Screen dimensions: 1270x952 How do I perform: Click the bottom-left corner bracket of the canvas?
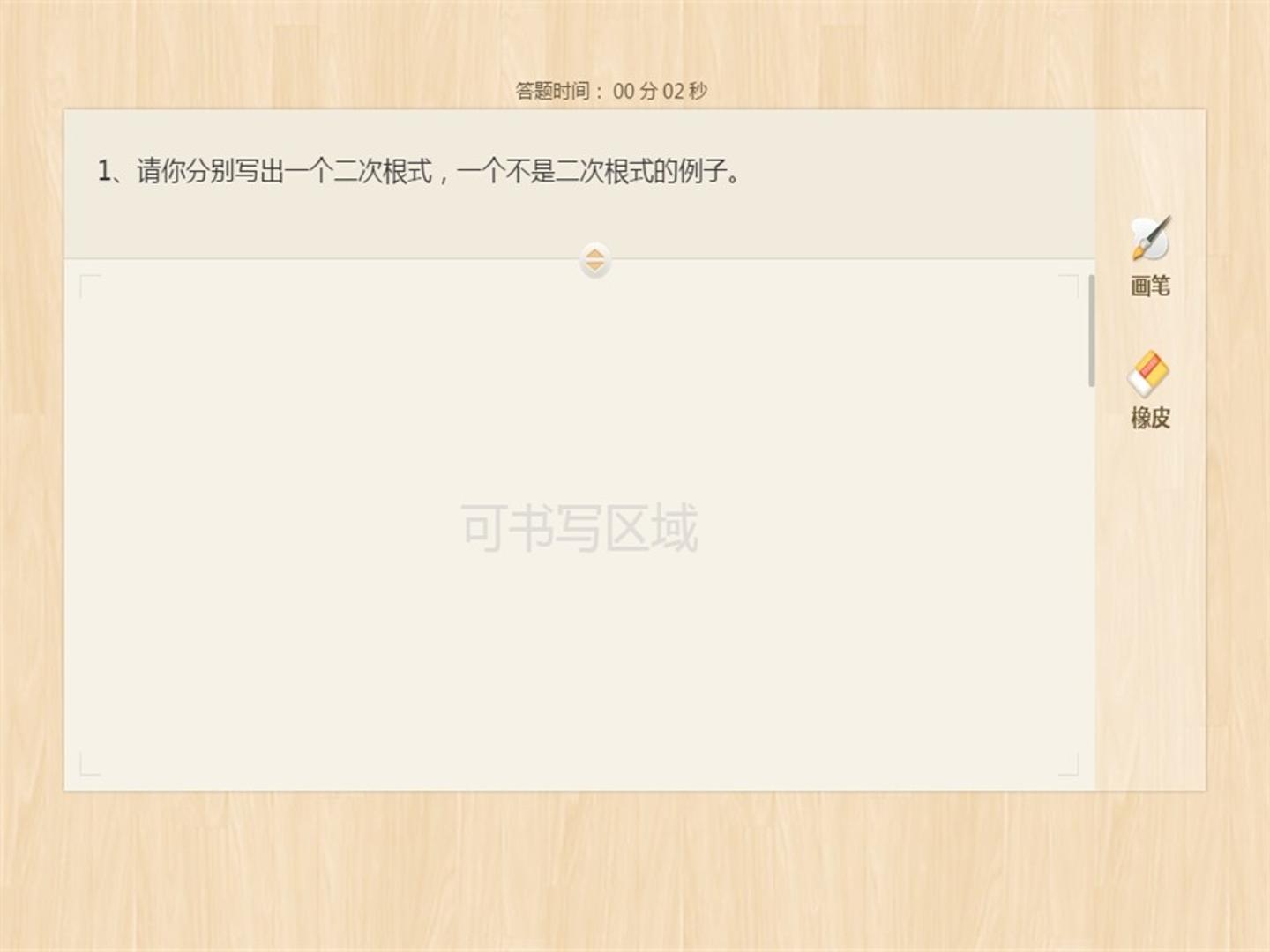89,765
